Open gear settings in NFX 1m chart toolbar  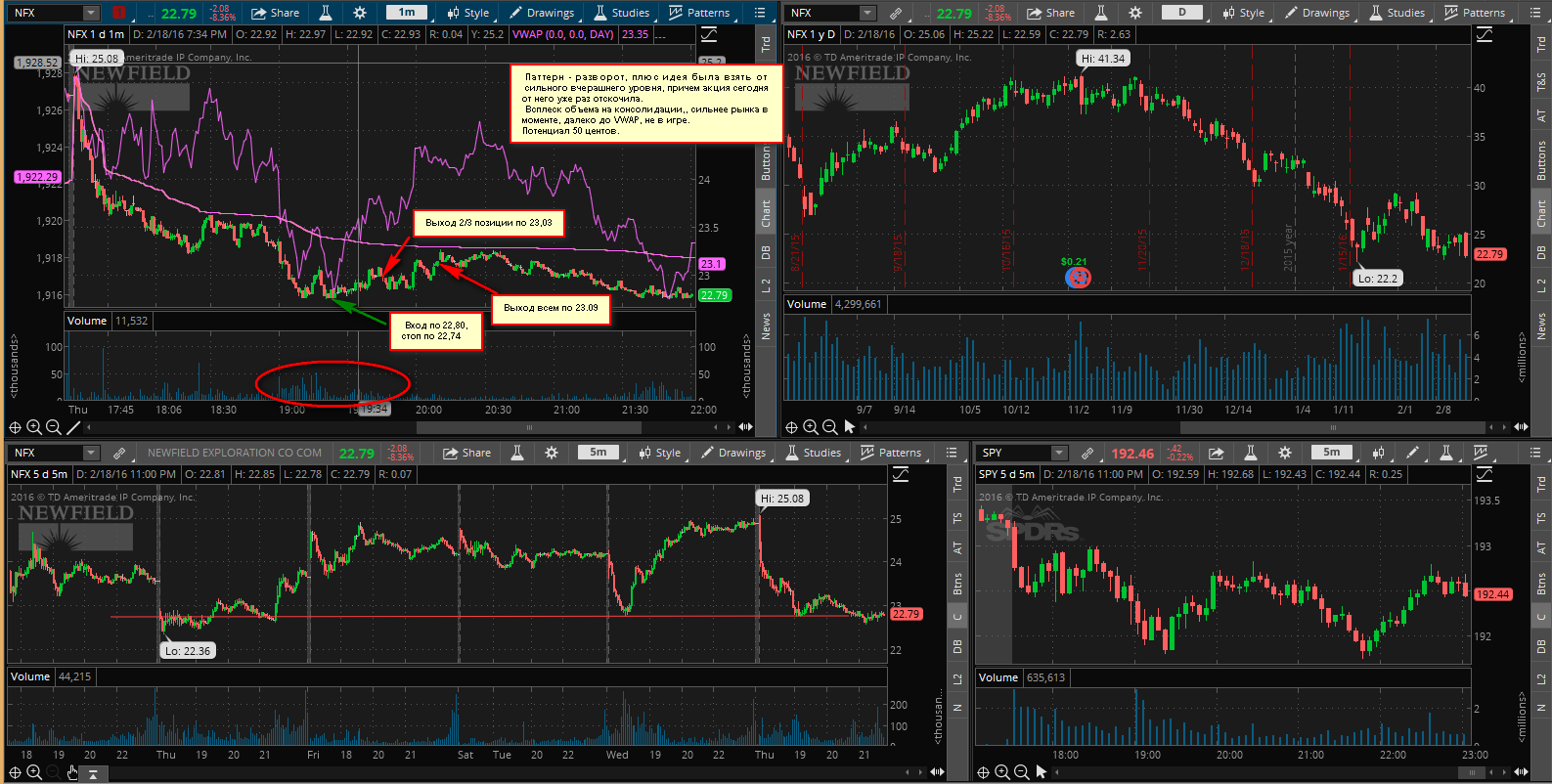pos(360,13)
